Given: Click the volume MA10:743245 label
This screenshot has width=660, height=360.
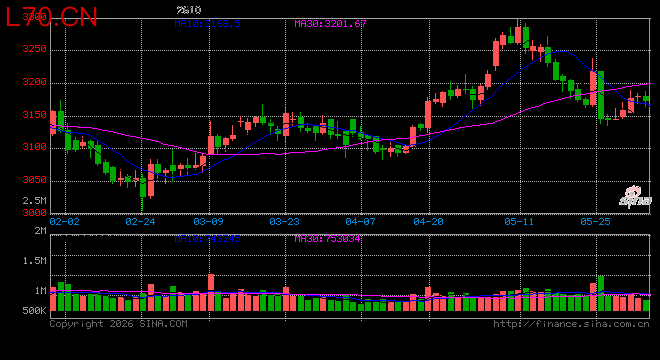Looking at the screenshot, I should (208, 239).
